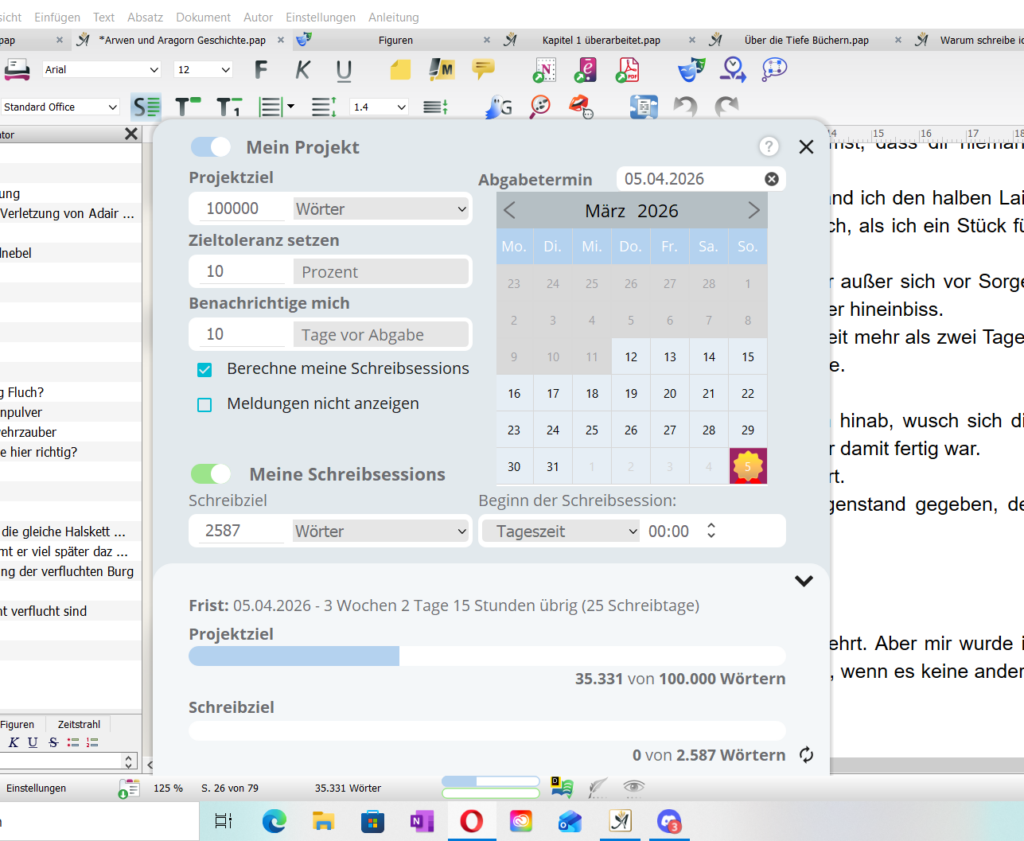Click the yellow sticky note icon
The width and height of the screenshot is (1024, 841).
pyautogui.click(x=400, y=70)
